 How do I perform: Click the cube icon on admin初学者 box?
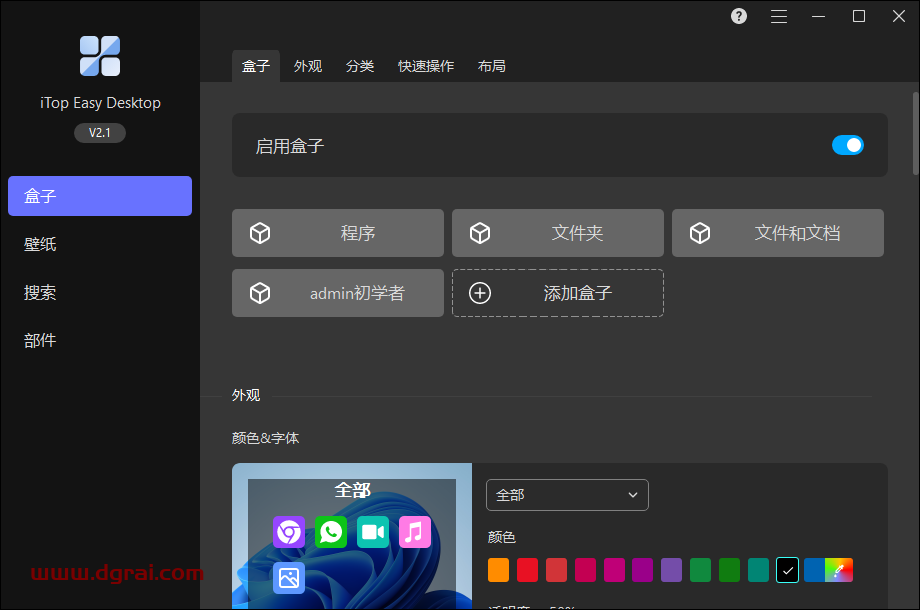(260, 293)
